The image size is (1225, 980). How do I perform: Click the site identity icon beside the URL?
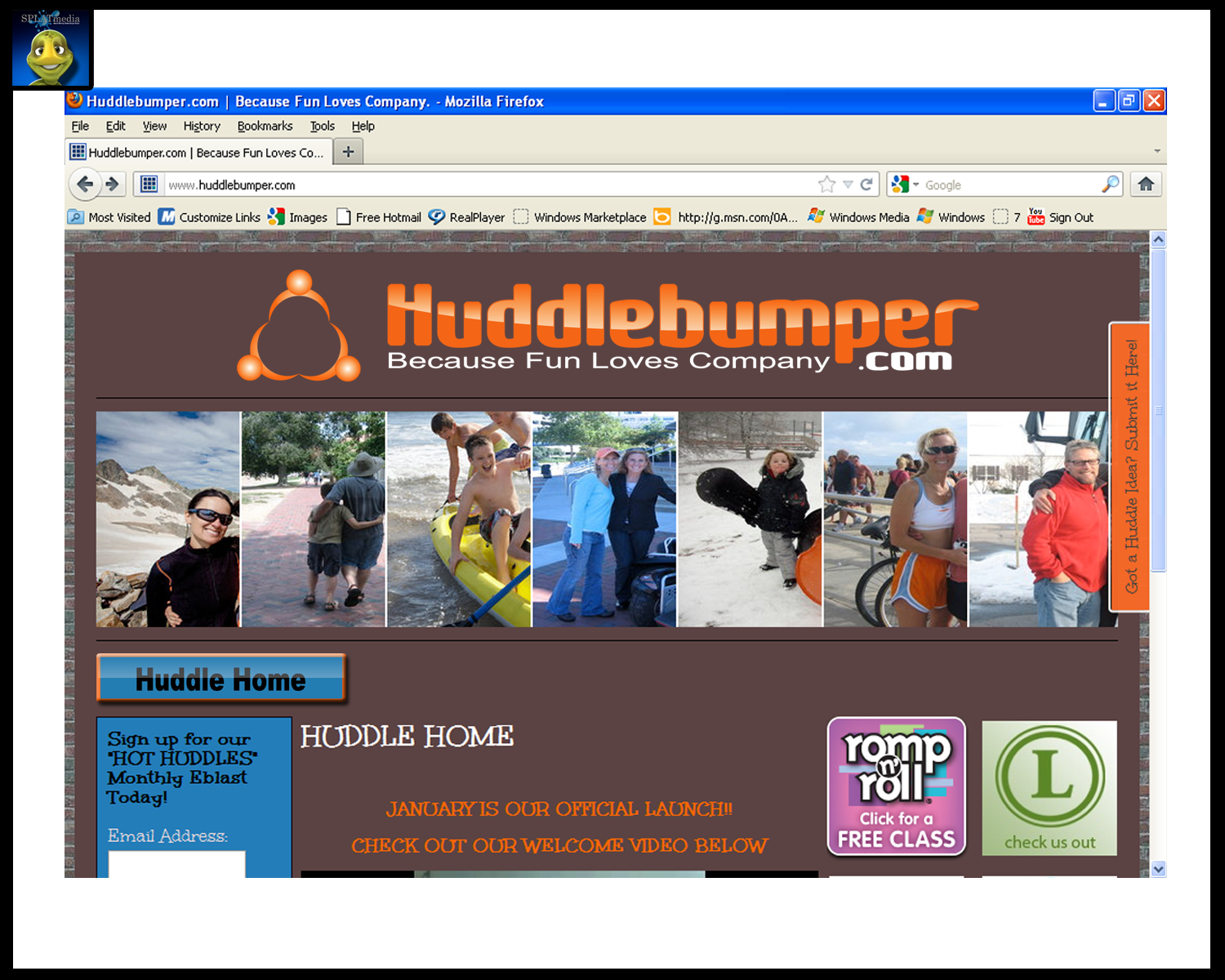pos(149,185)
